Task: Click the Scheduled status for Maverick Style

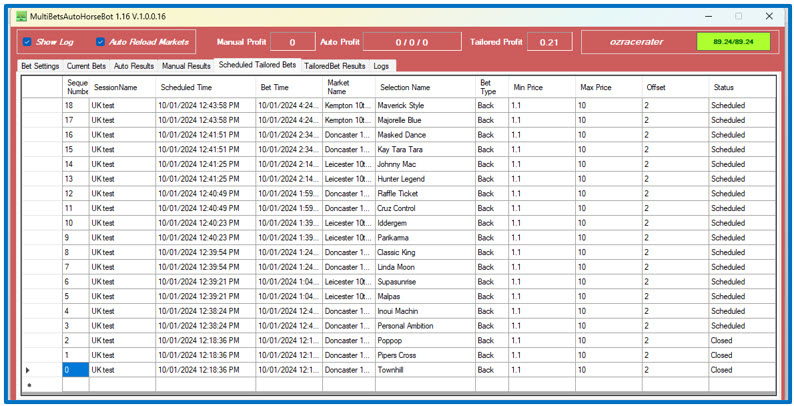Action: 742,105
